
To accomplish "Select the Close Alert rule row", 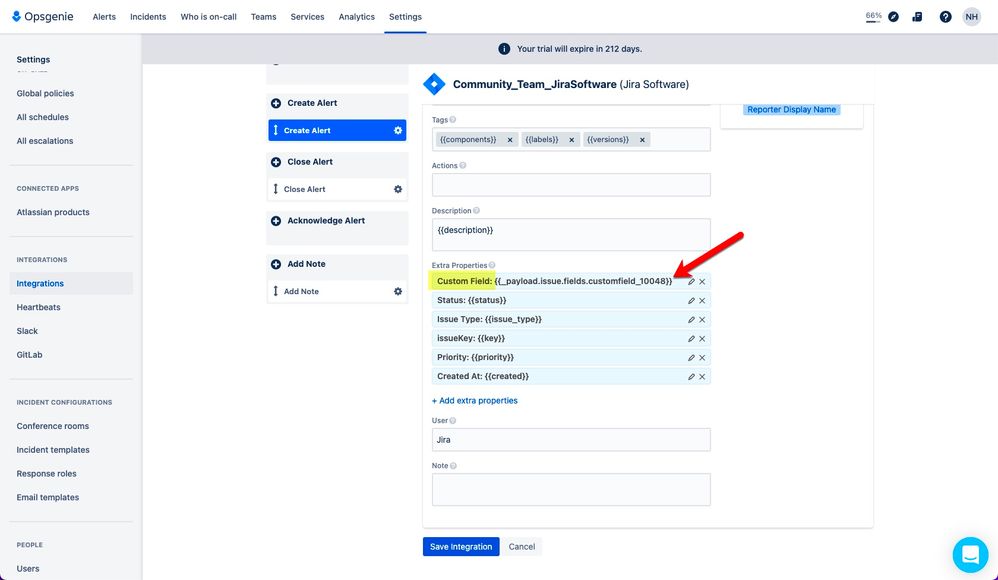I will click(x=337, y=189).
